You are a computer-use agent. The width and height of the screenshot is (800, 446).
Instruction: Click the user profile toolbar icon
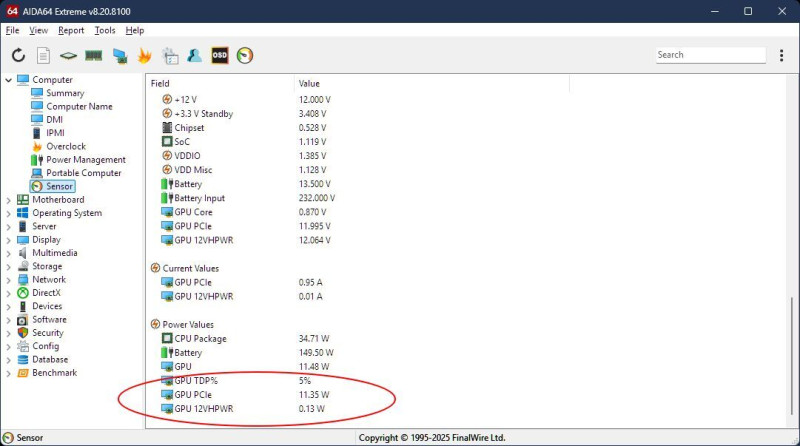click(194, 55)
